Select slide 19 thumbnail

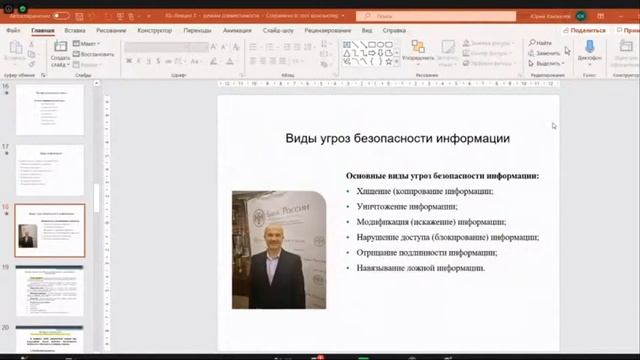coord(50,291)
